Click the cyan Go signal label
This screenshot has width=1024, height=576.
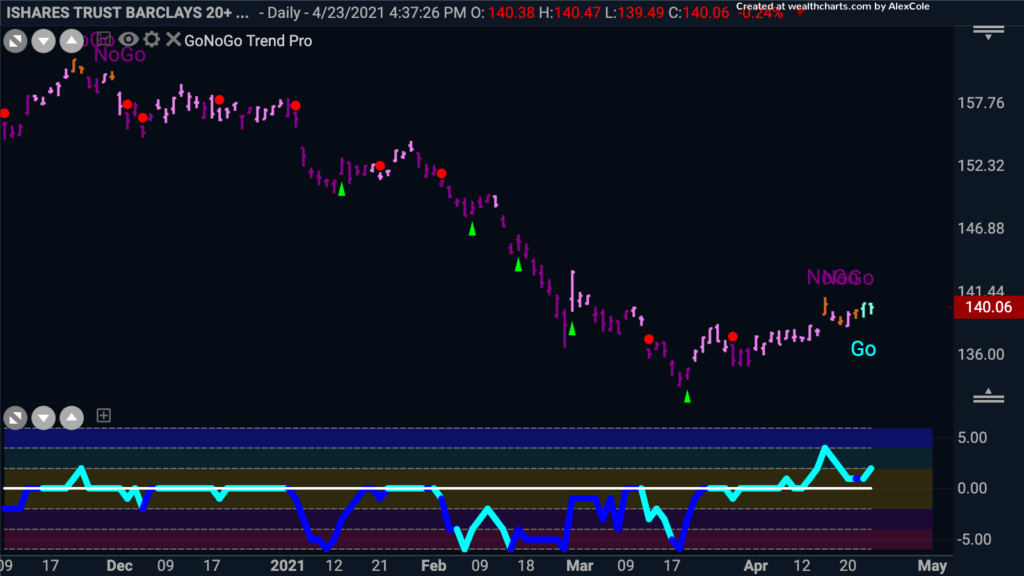[863, 349]
